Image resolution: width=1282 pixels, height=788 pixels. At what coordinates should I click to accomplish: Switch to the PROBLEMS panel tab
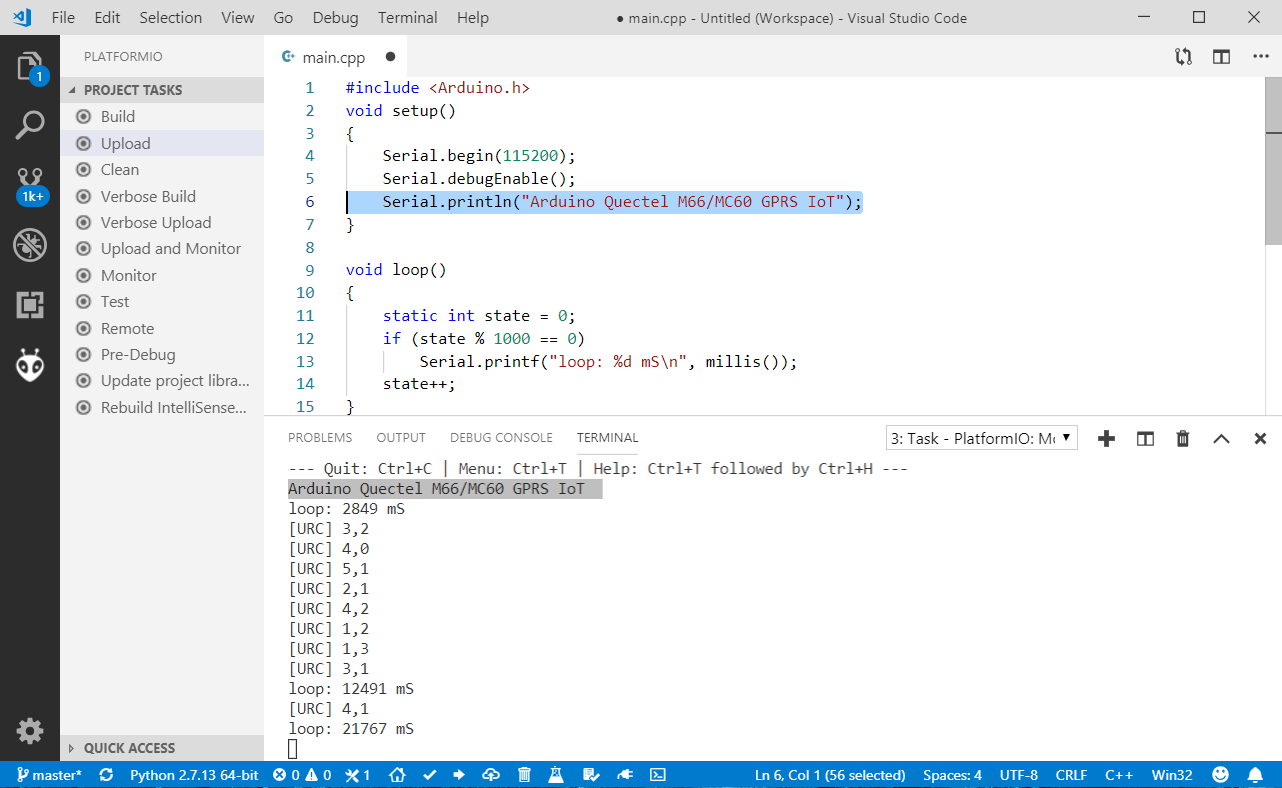pyautogui.click(x=320, y=438)
